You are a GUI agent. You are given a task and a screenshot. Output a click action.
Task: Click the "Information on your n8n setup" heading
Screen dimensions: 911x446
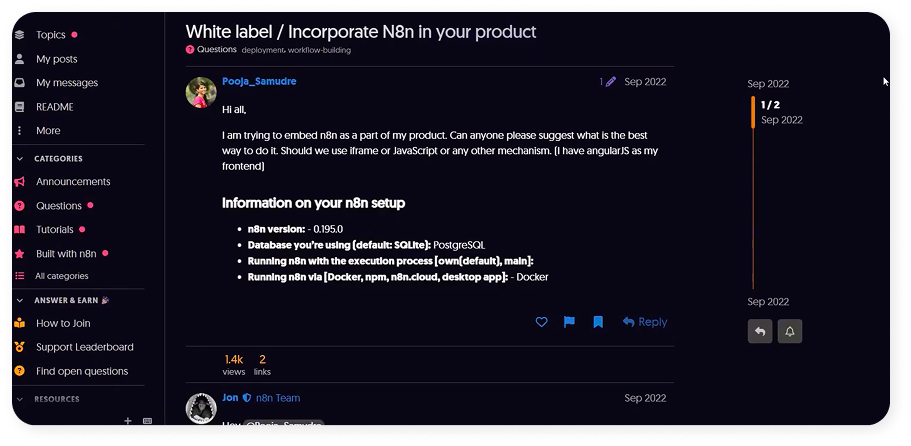coord(314,203)
